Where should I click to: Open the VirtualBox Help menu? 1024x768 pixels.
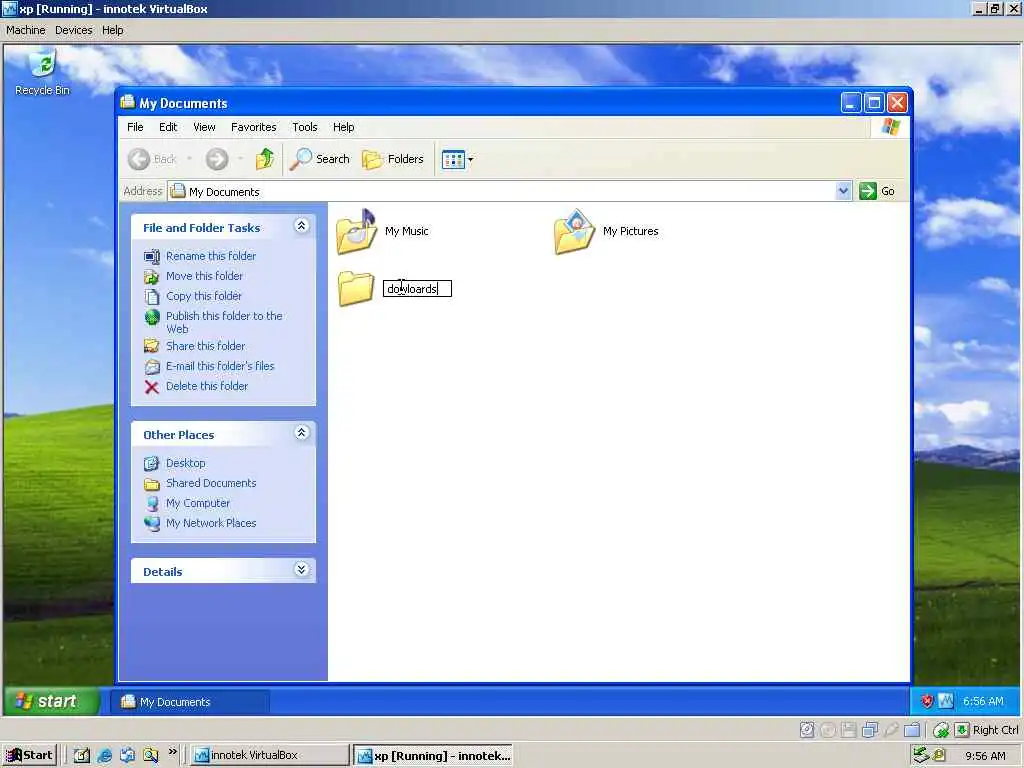[112, 30]
